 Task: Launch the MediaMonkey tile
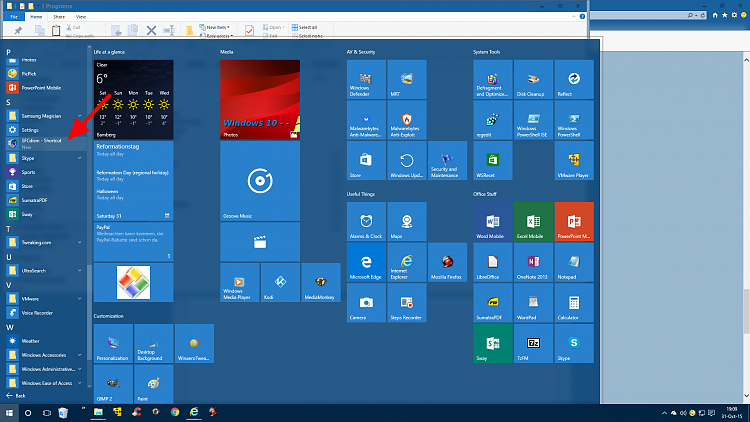pos(321,282)
